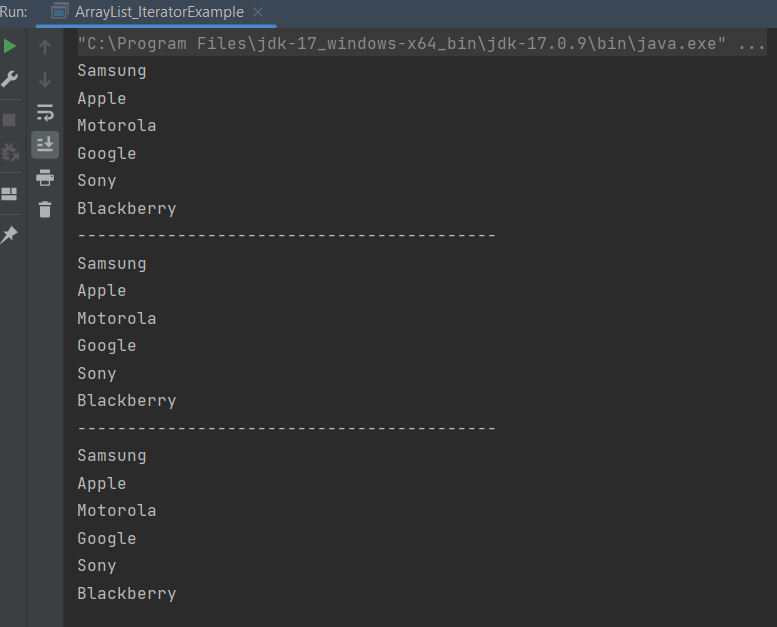Click the down arrow stack trace icon
The height and width of the screenshot is (627, 777).
tap(45, 79)
